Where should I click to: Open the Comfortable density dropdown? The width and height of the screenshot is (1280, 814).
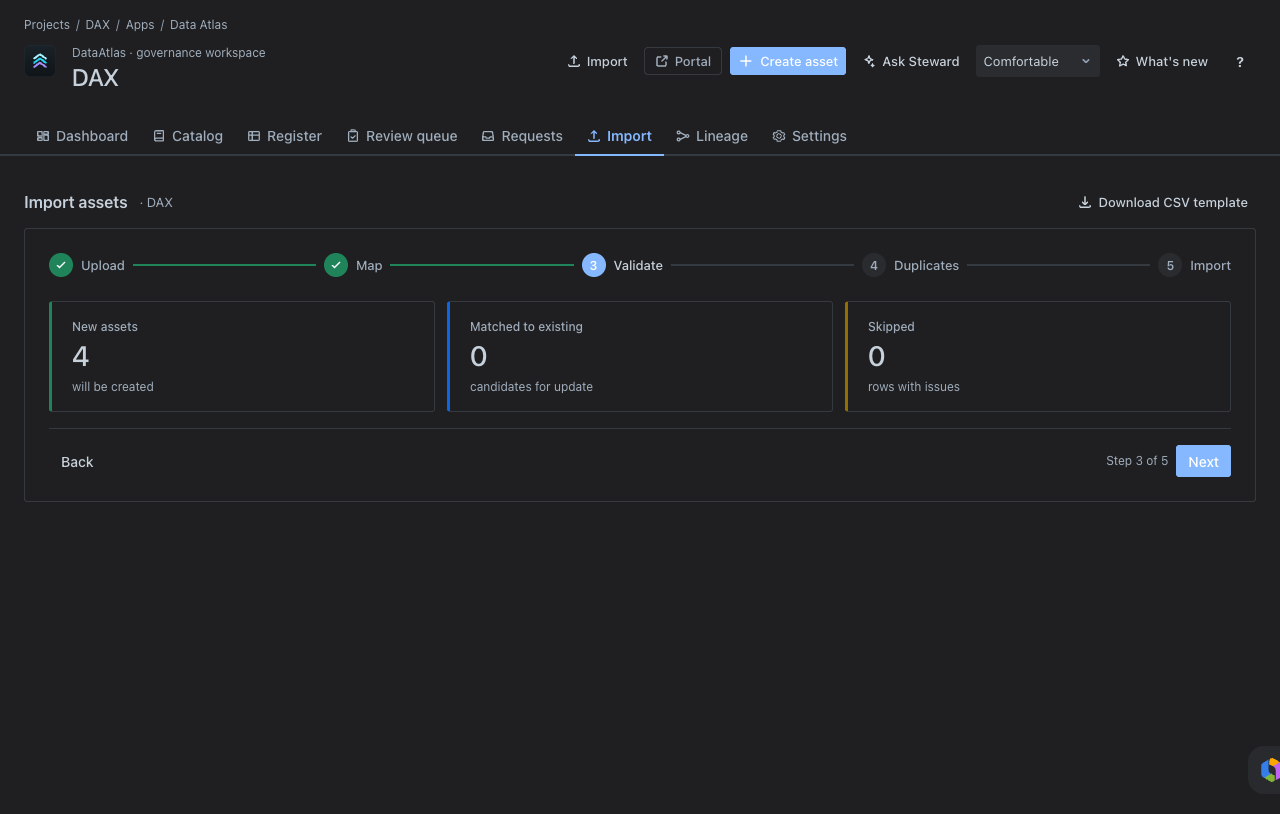click(x=1038, y=61)
